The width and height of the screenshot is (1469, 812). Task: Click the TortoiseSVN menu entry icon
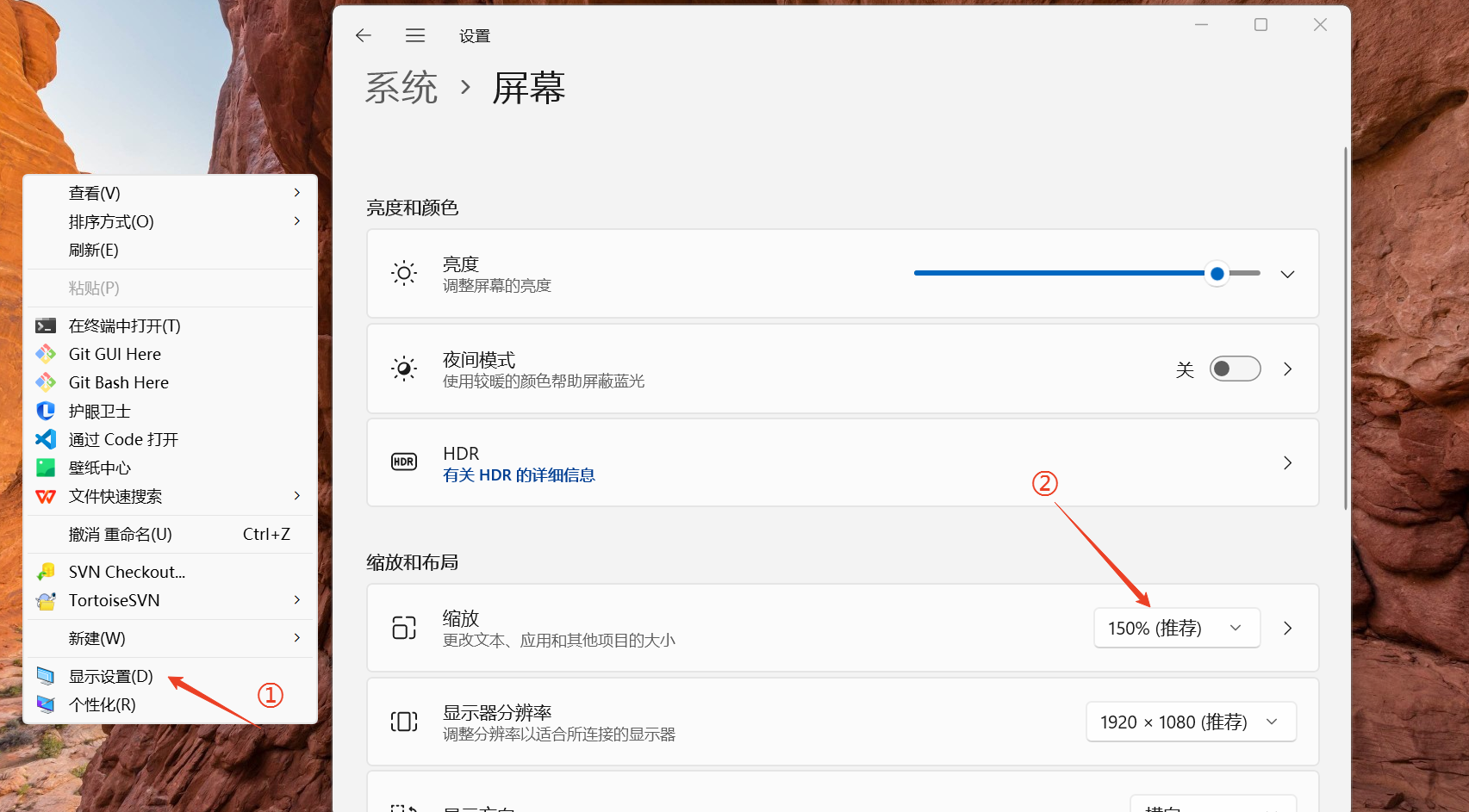pos(46,600)
